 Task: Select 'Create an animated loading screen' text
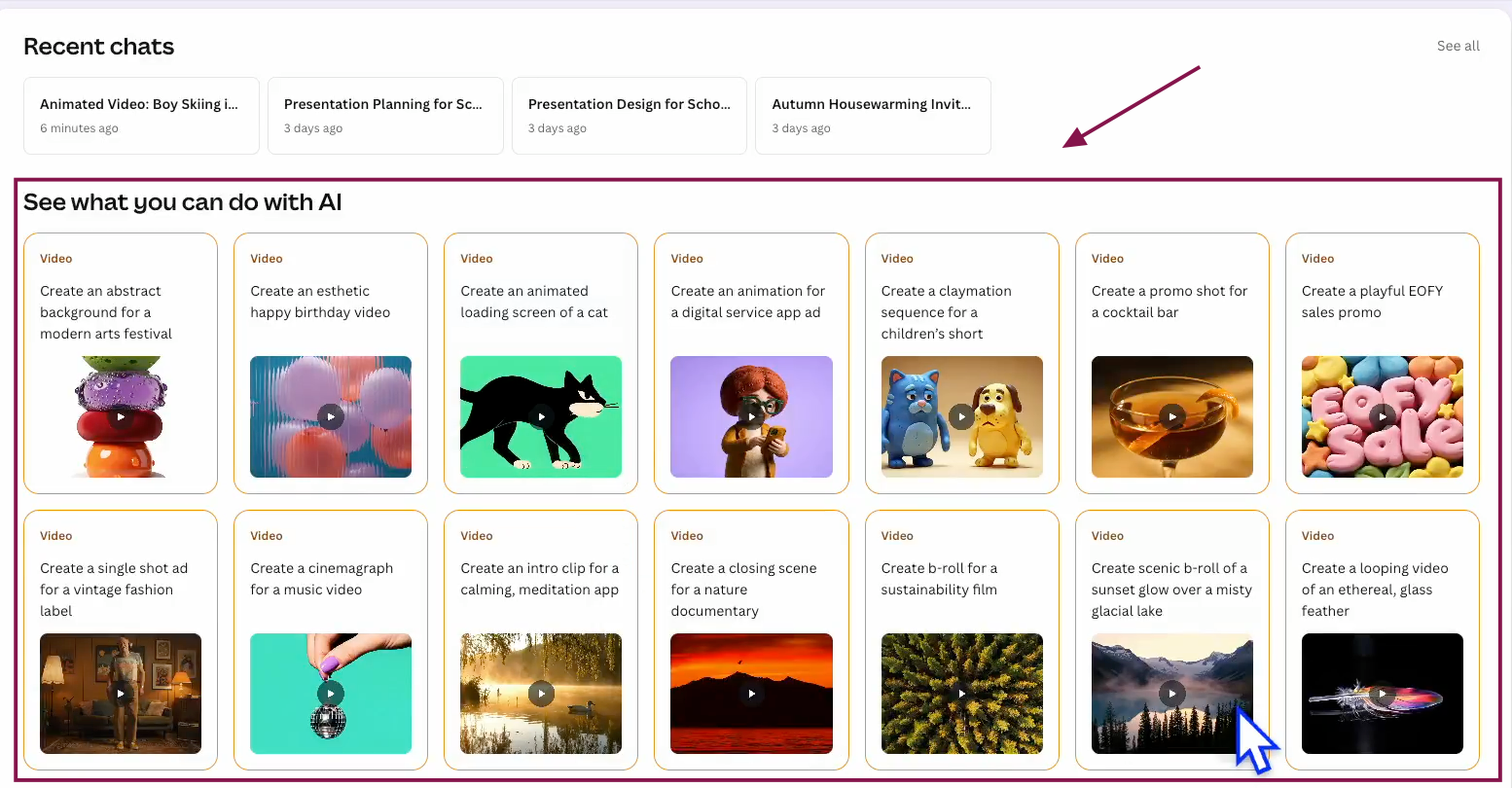pyautogui.click(x=534, y=302)
